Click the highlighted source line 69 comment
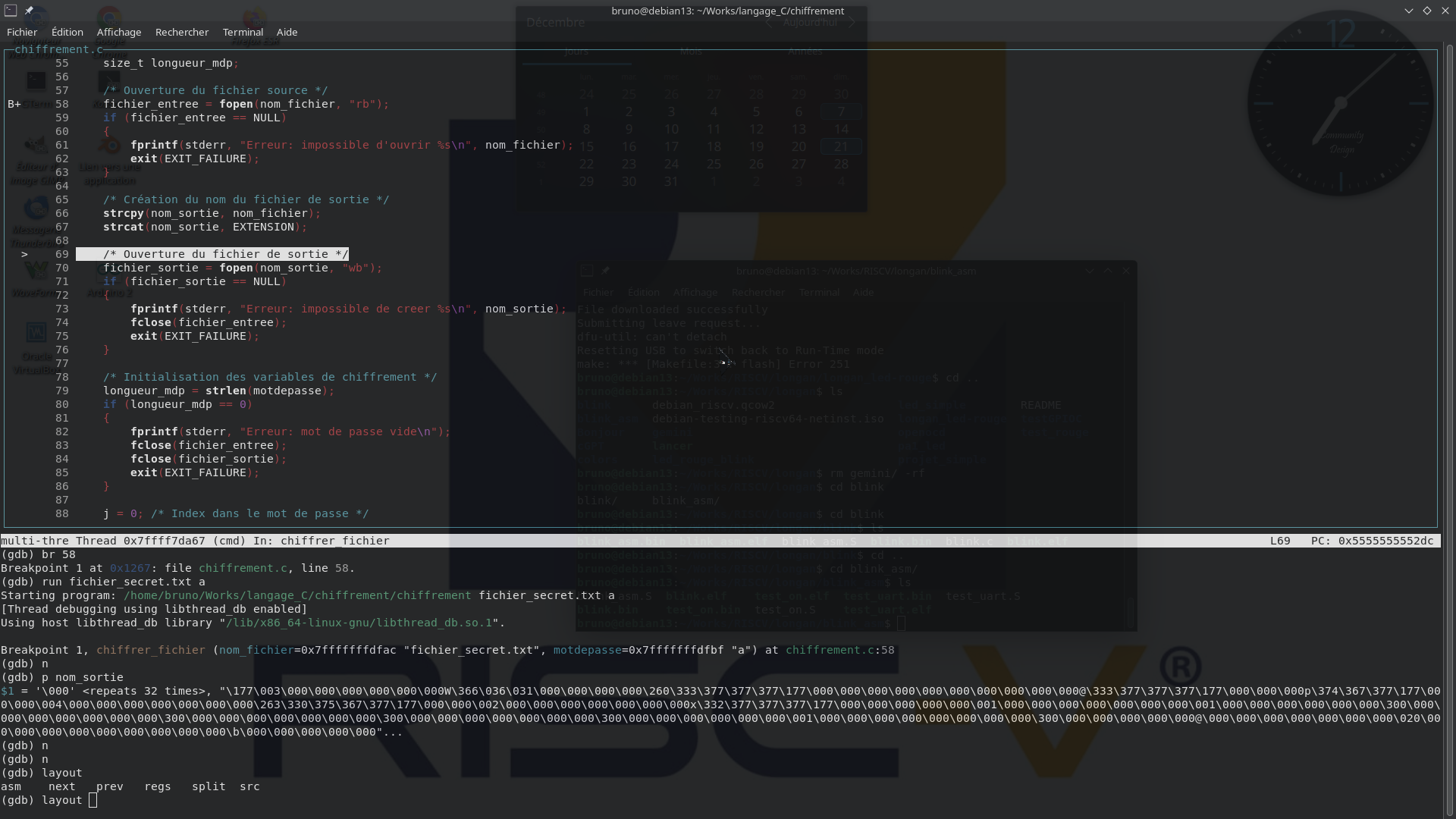This screenshot has height=819, width=1456. pos(225,254)
